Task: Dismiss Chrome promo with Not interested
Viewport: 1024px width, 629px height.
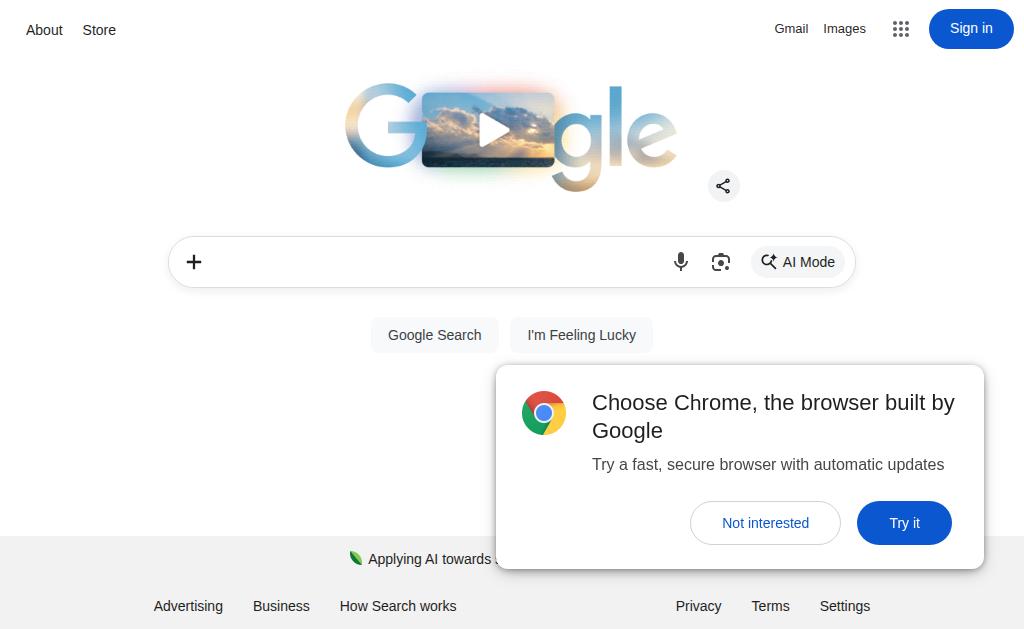Action: click(x=765, y=523)
